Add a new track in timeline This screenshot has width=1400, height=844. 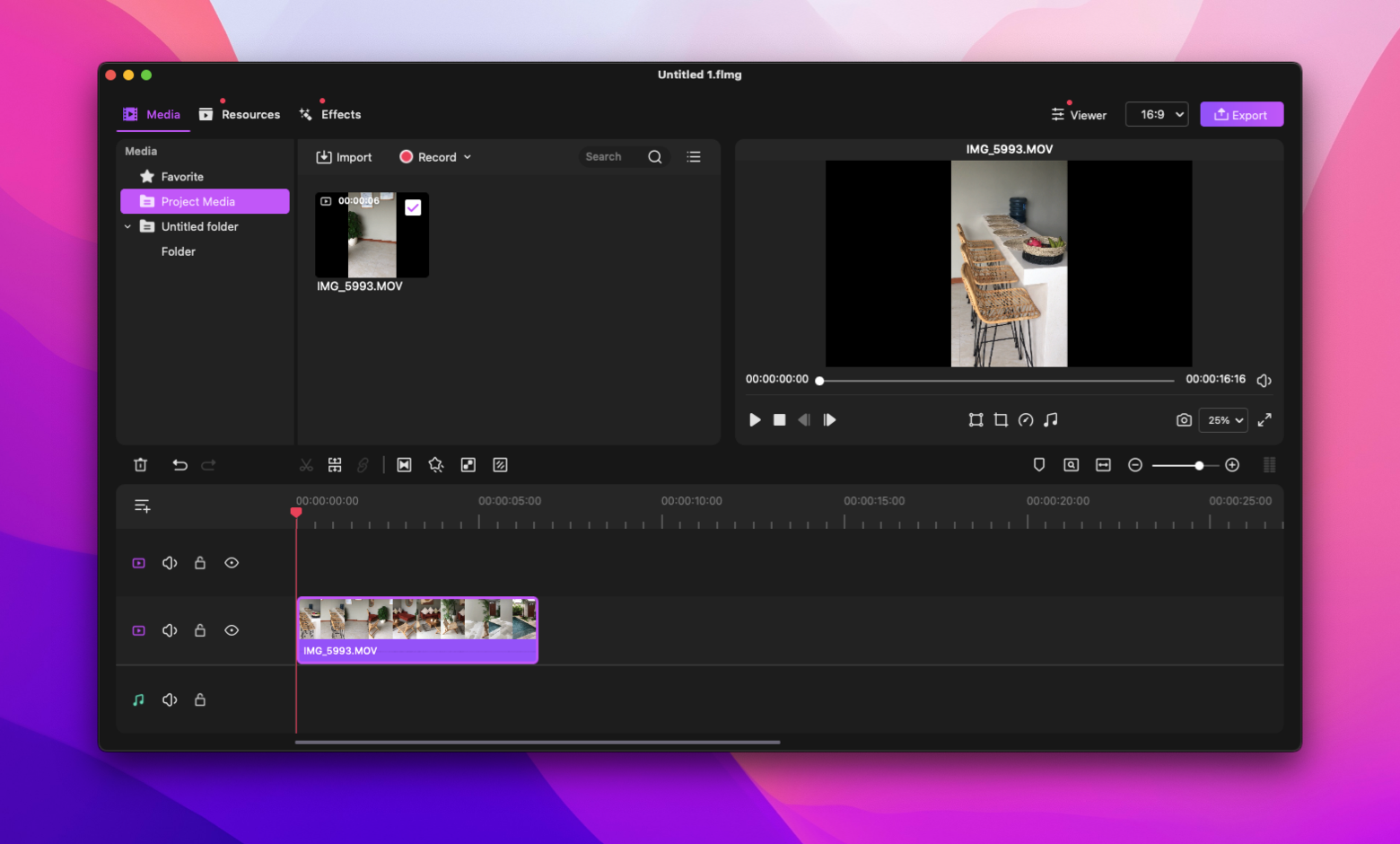tap(142, 506)
